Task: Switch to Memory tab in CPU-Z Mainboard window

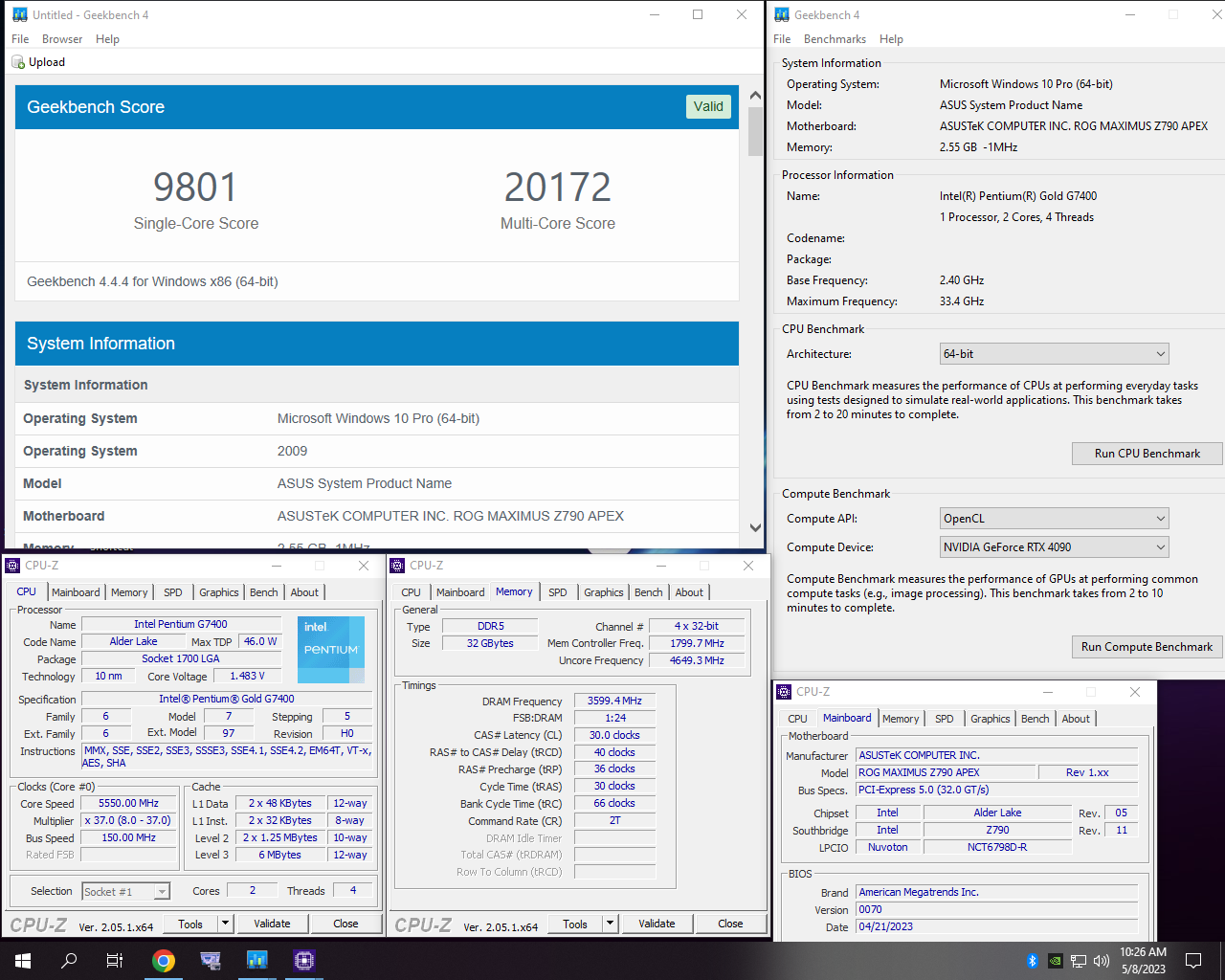Action: [901, 720]
